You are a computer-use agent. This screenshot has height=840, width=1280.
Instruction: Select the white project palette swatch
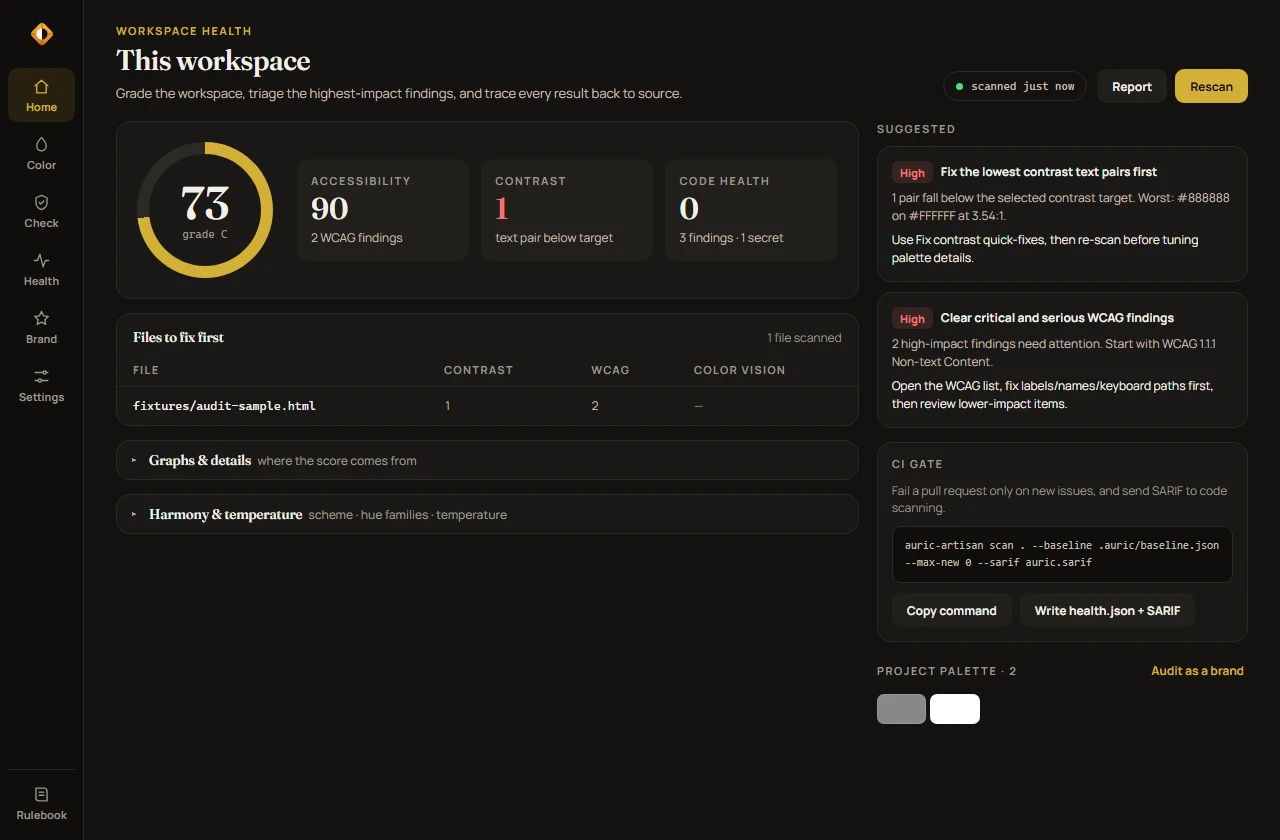click(955, 709)
